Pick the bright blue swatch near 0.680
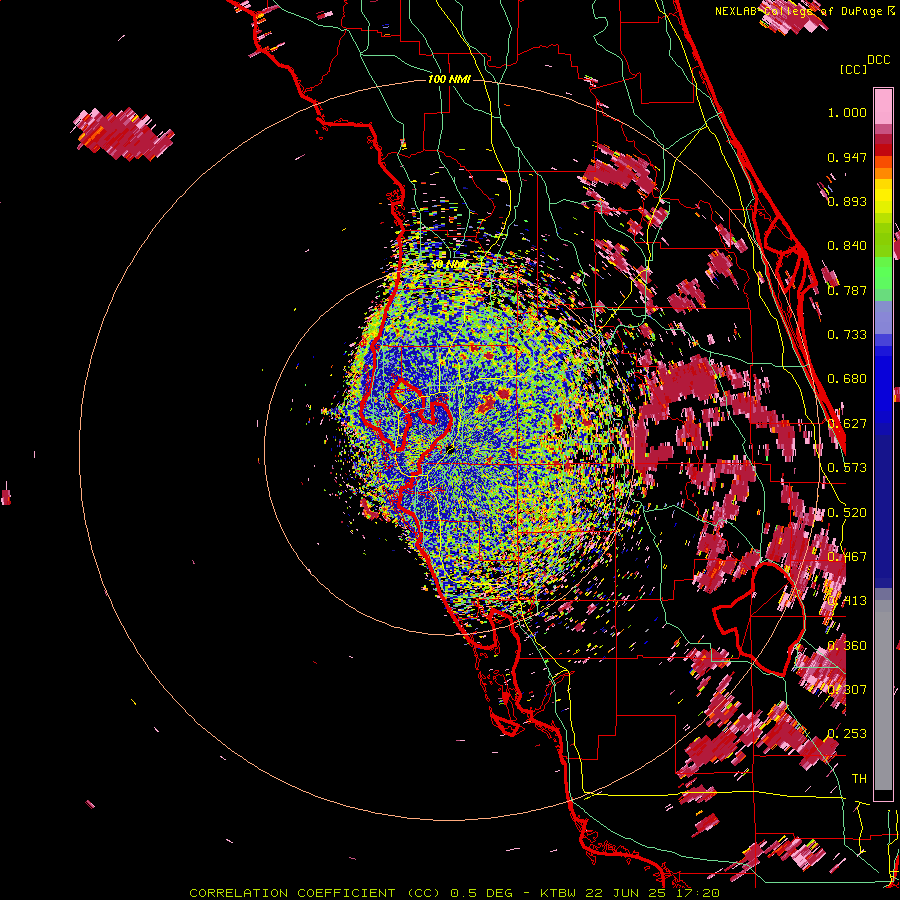The image size is (900, 900). pyautogui.click(x=883, y=382)
